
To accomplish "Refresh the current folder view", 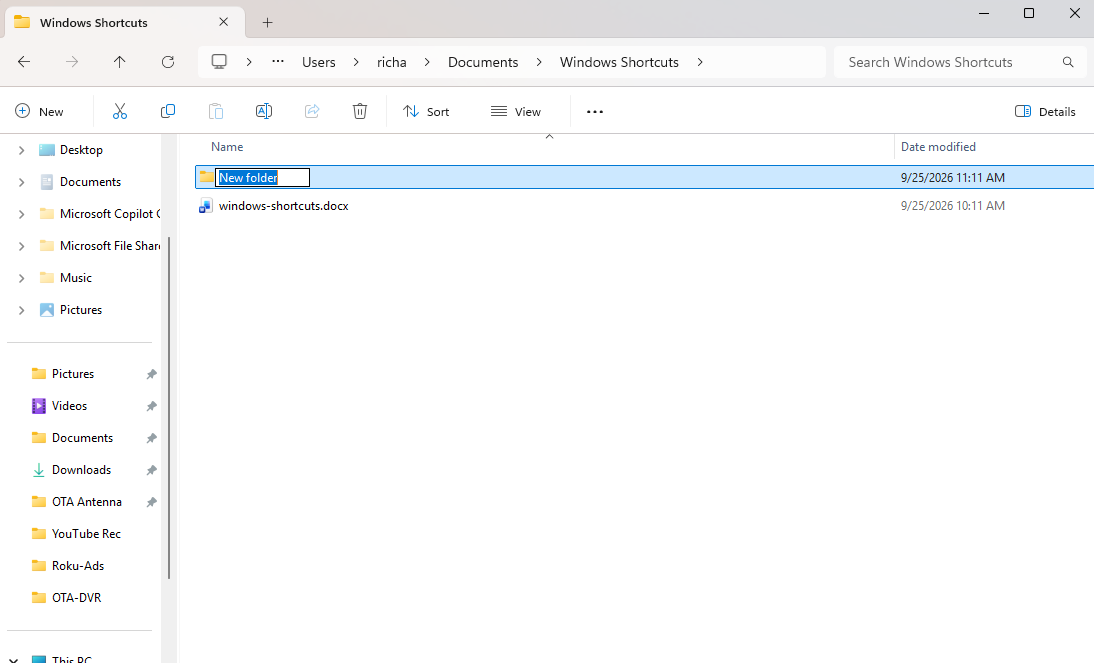I will click(167, 62).
